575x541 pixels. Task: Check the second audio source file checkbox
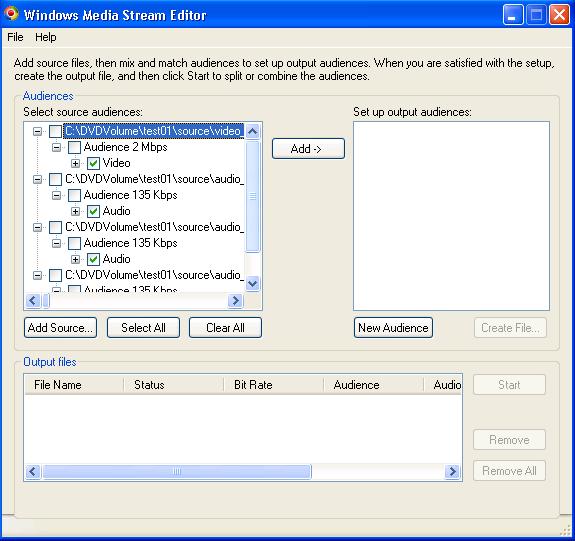tap(55, 227)
